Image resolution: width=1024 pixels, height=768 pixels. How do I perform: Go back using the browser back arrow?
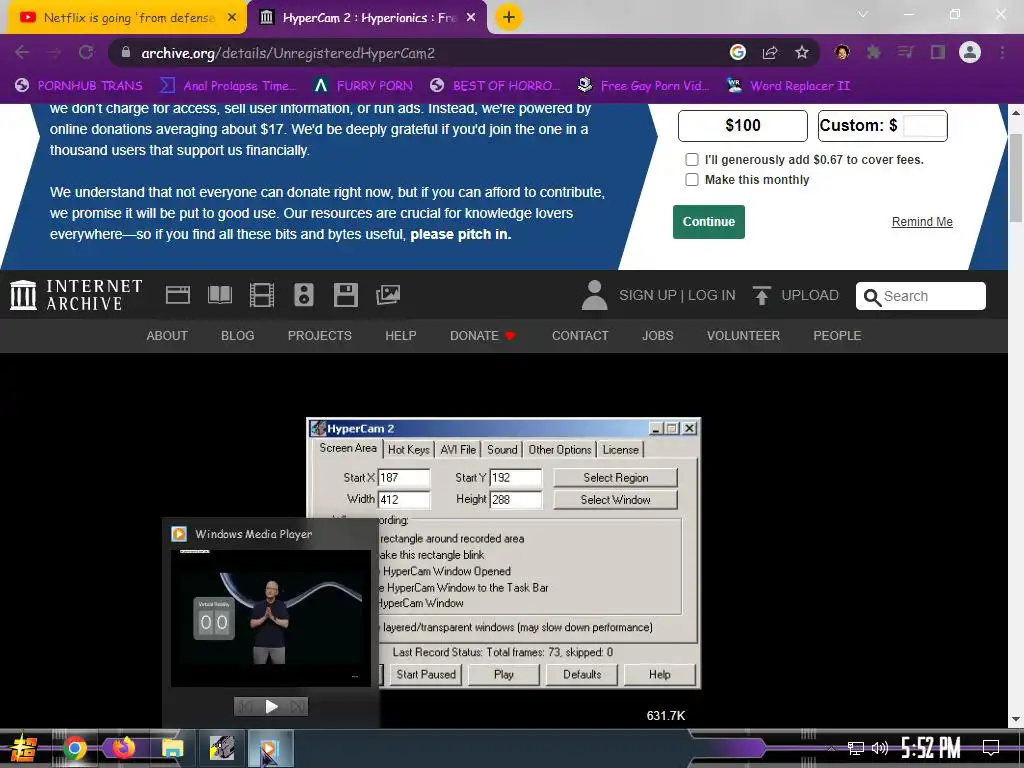(22, 52)
